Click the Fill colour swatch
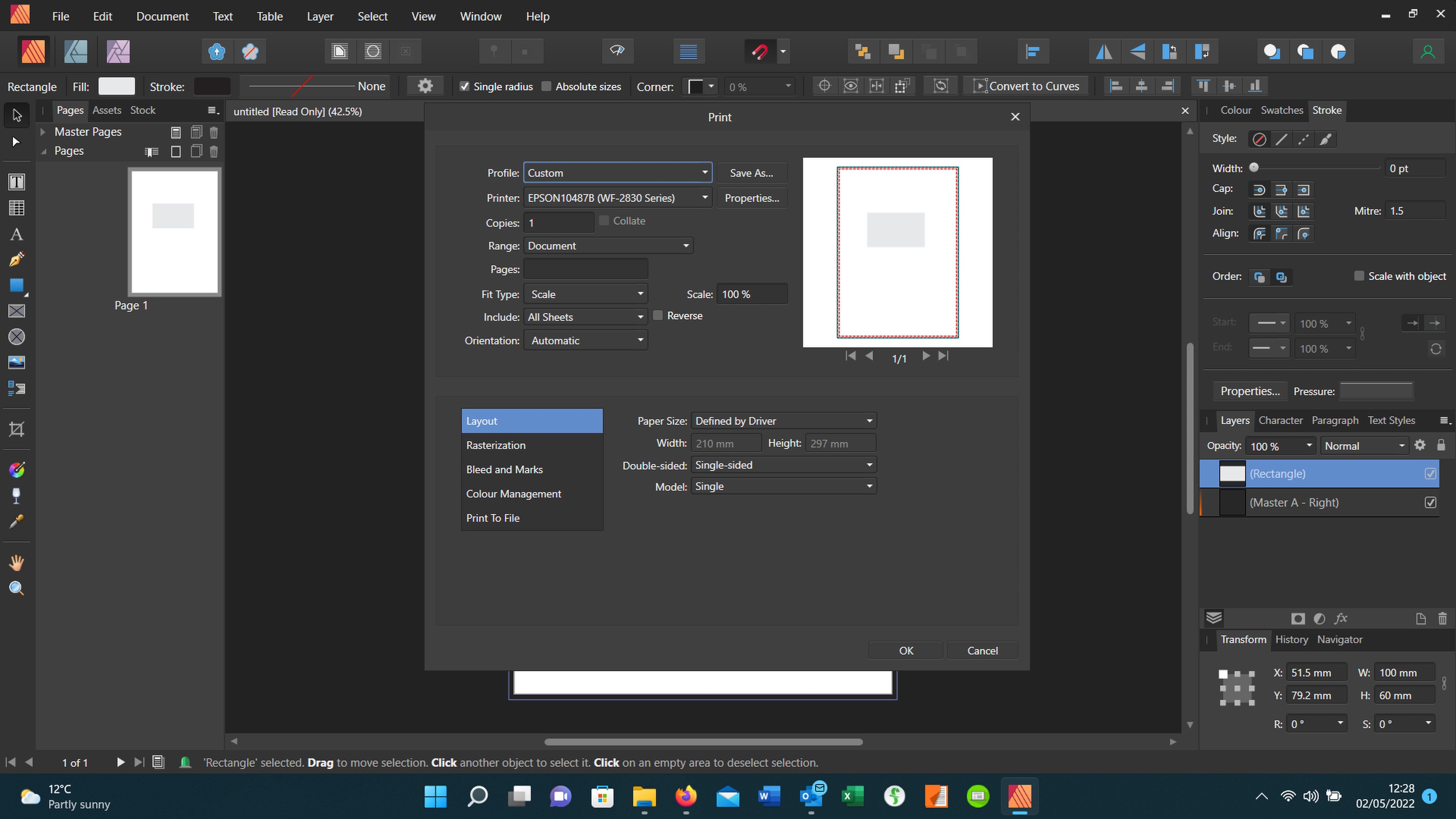Viewport: 1456px width, 819px height. pos(116,86)
